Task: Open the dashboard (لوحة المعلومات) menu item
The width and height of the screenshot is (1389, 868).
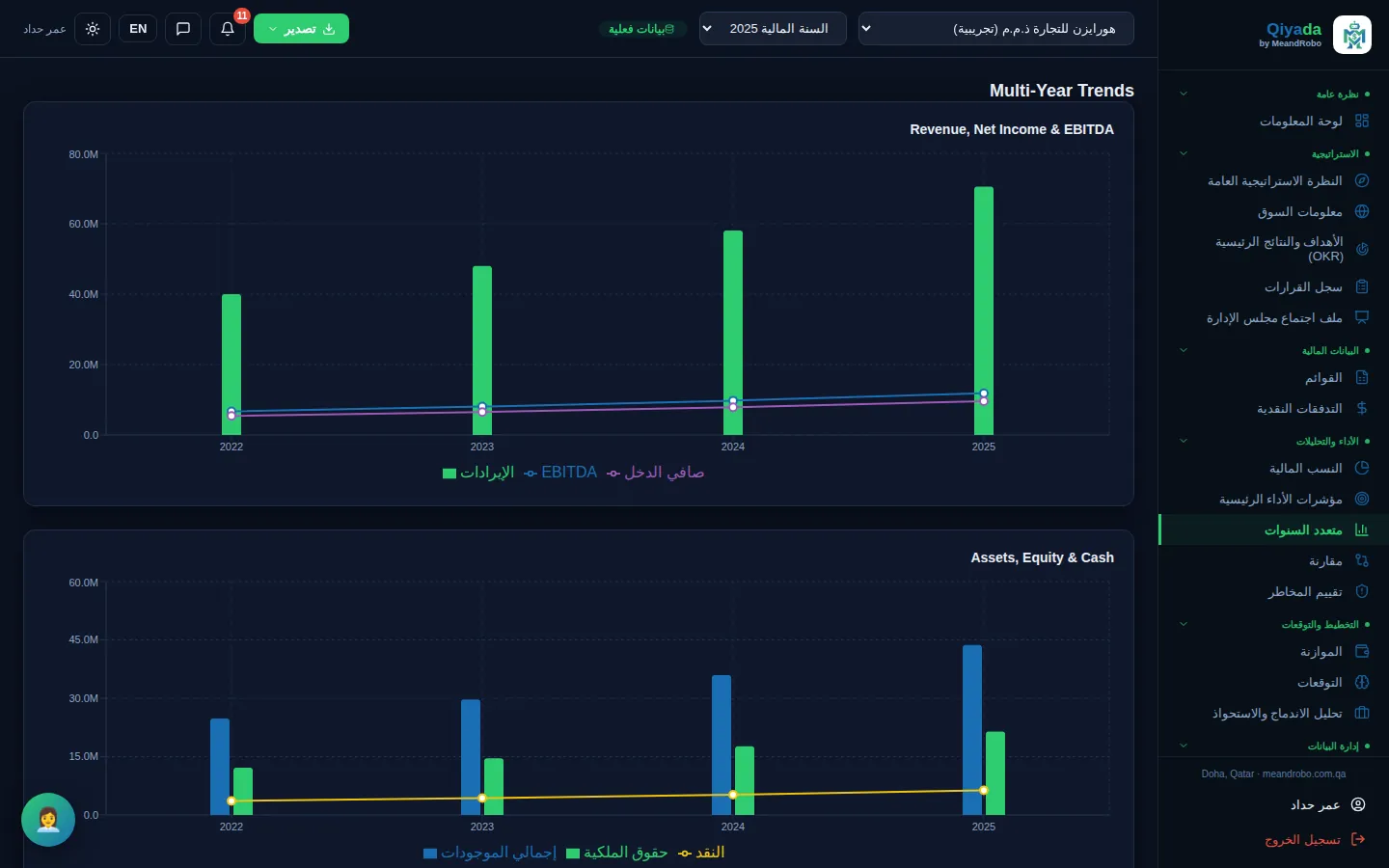Action: point(1273,121)
